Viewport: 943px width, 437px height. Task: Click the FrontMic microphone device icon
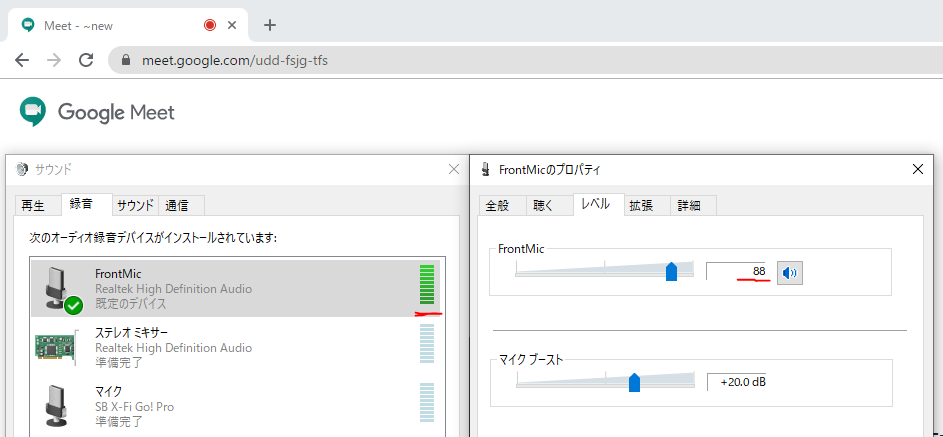(61, 290)
